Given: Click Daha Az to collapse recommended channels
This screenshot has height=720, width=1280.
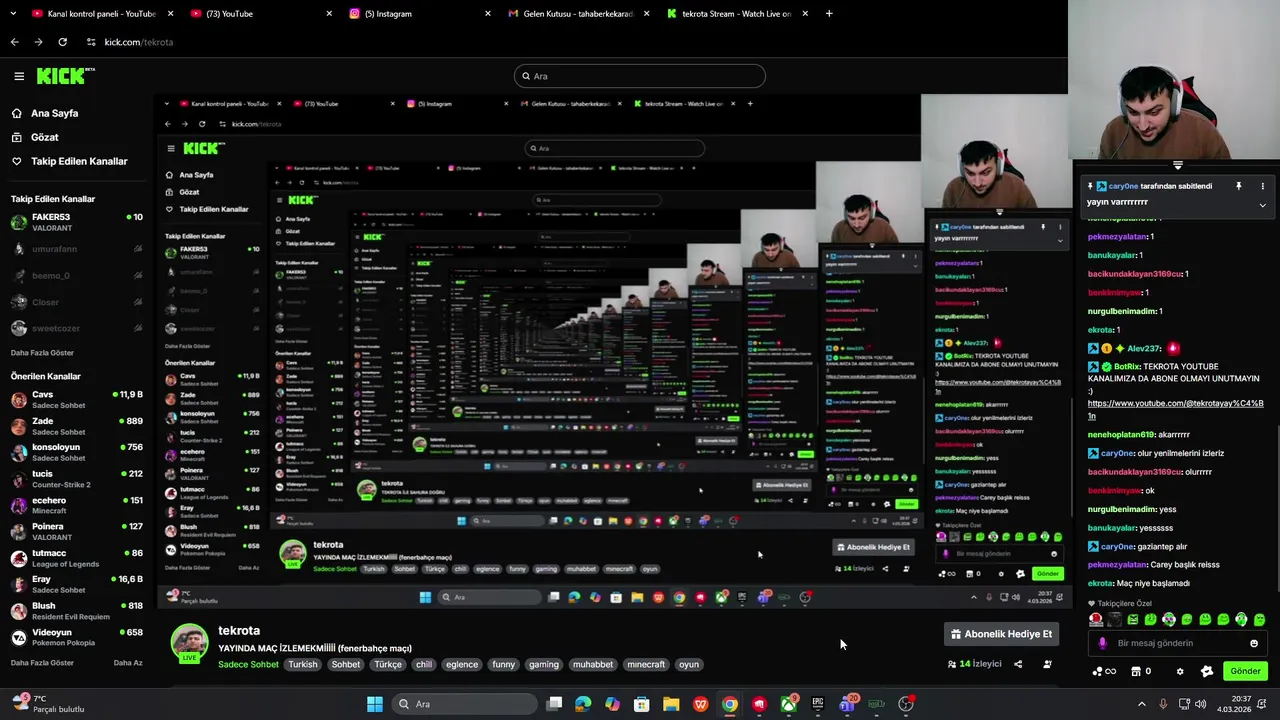Looking at the screenshot, I should pyautogui.click(x=128, y=663).
